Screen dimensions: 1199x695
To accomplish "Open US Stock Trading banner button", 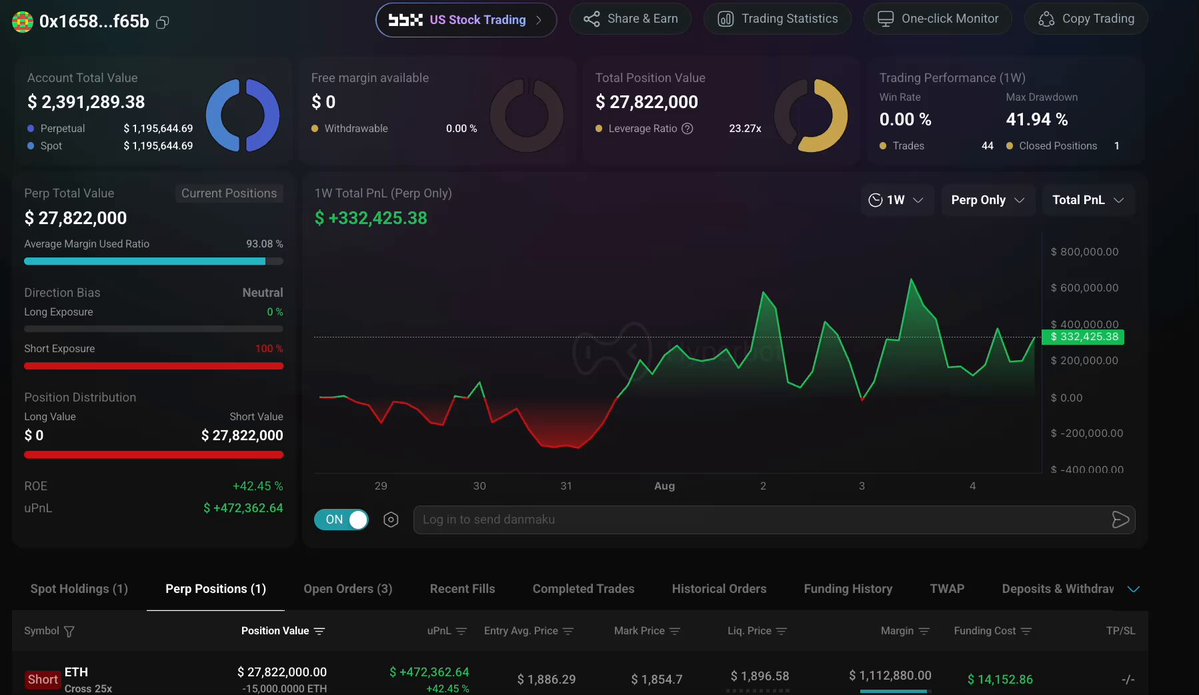I will click(466, 20).
